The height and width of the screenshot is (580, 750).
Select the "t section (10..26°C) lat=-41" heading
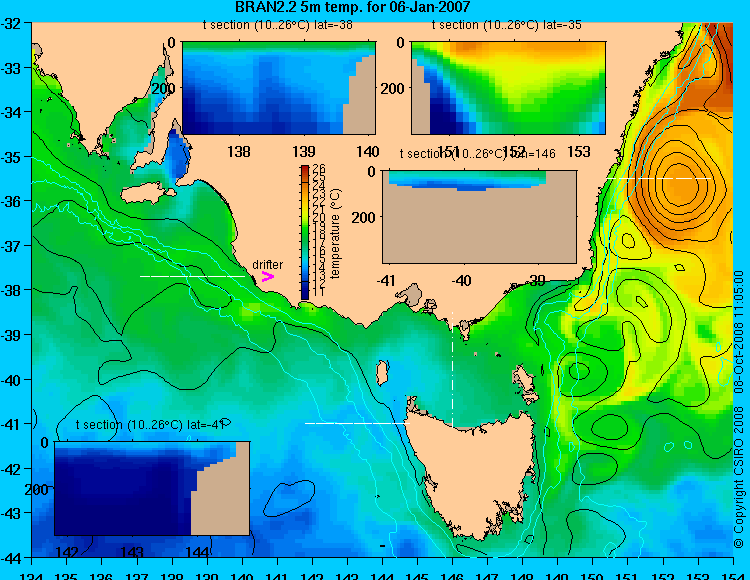coord(150,425)
